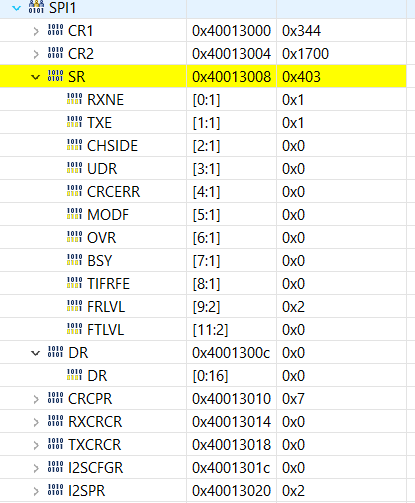This screenshot has height=503, width=415.
Task: Expand the CRCPR register
Action: (x=36, y=399)
